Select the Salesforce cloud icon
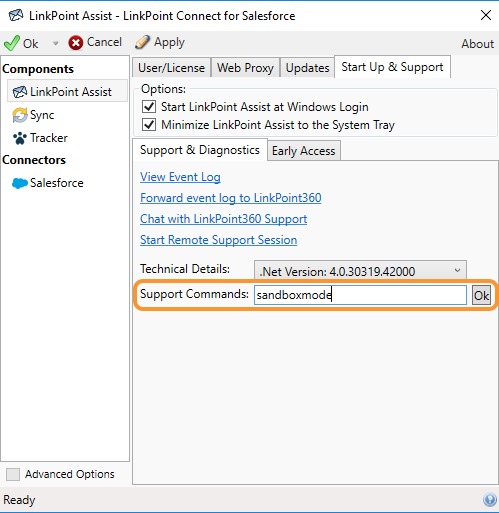The image size is (499, 513). pos(20,183)
